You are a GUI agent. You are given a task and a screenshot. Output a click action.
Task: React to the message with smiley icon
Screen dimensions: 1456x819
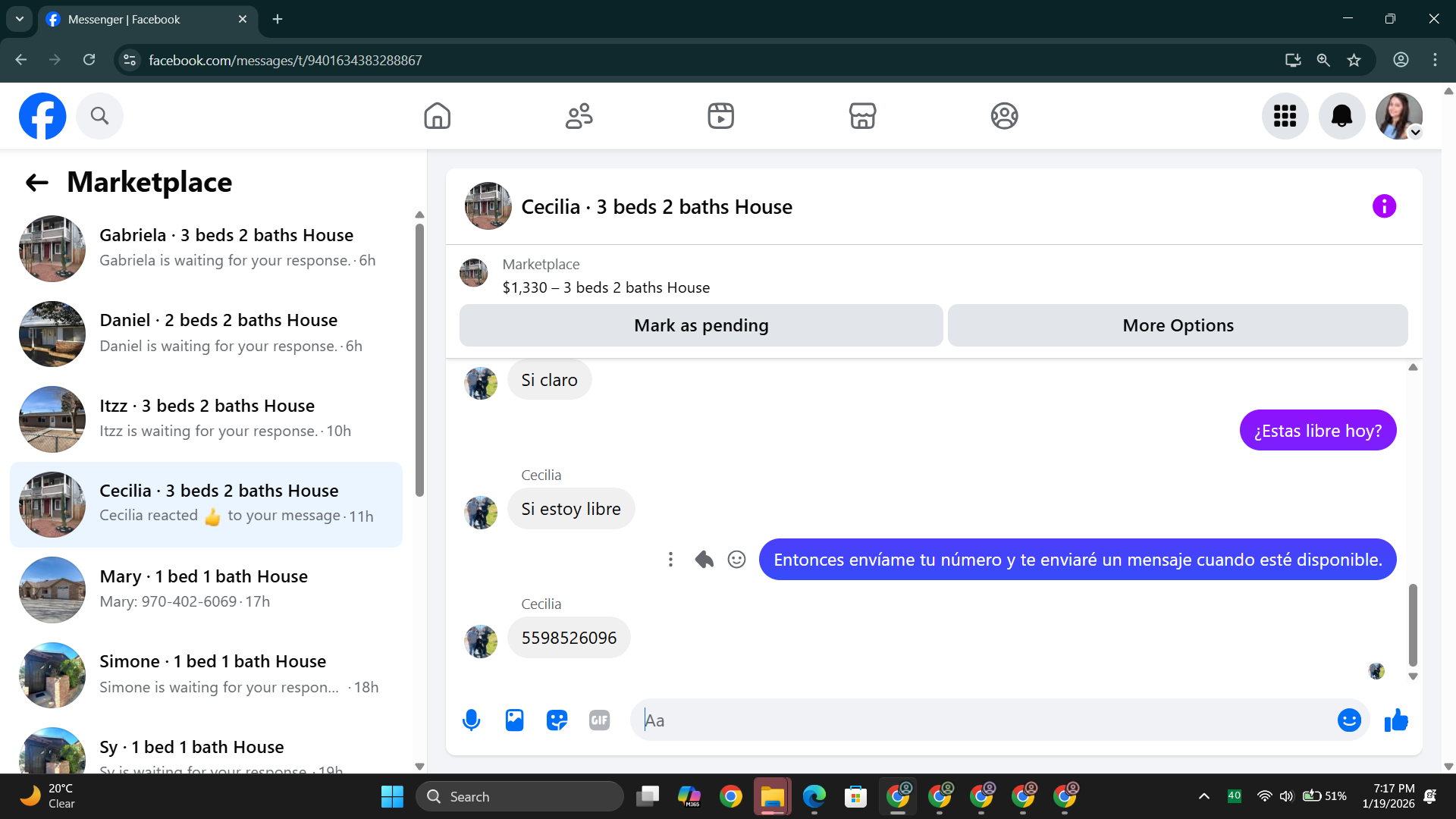[x=736, y=560]
